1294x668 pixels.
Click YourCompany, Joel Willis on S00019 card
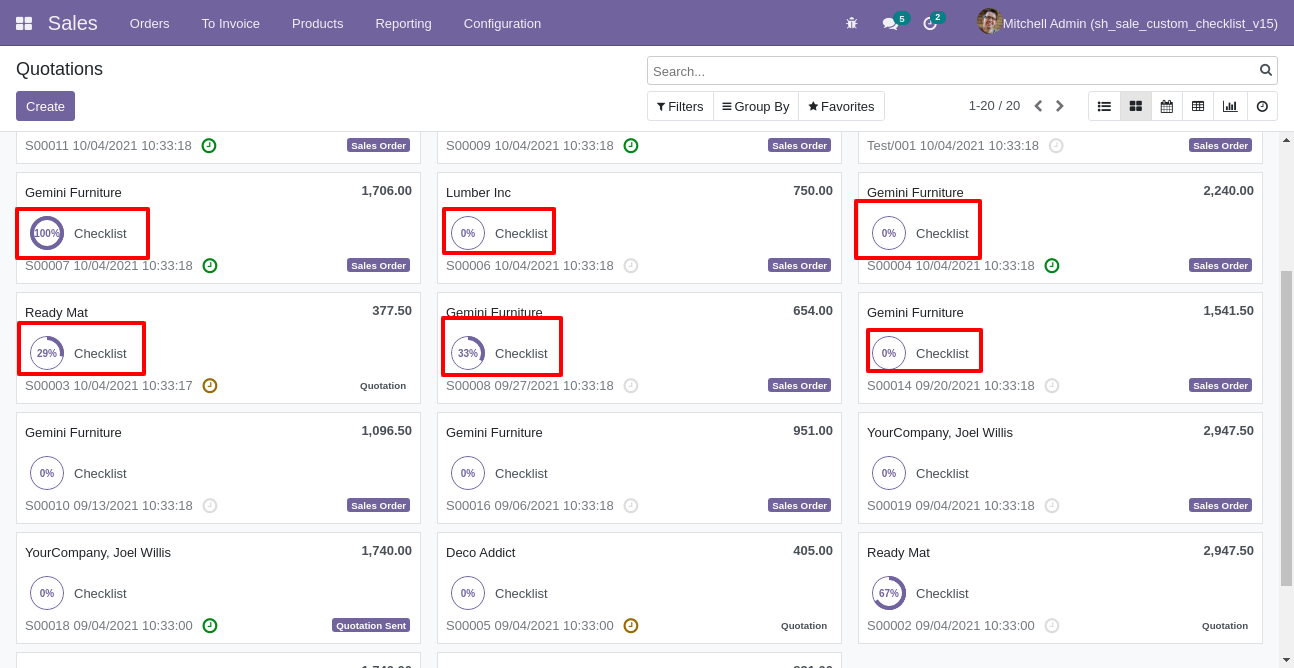coord(940,433)
